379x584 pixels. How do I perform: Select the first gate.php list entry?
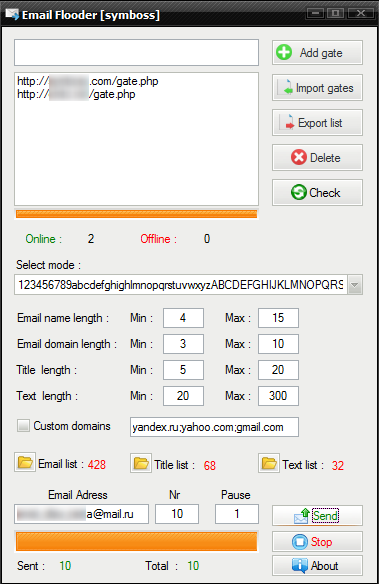tap(88, 81)
